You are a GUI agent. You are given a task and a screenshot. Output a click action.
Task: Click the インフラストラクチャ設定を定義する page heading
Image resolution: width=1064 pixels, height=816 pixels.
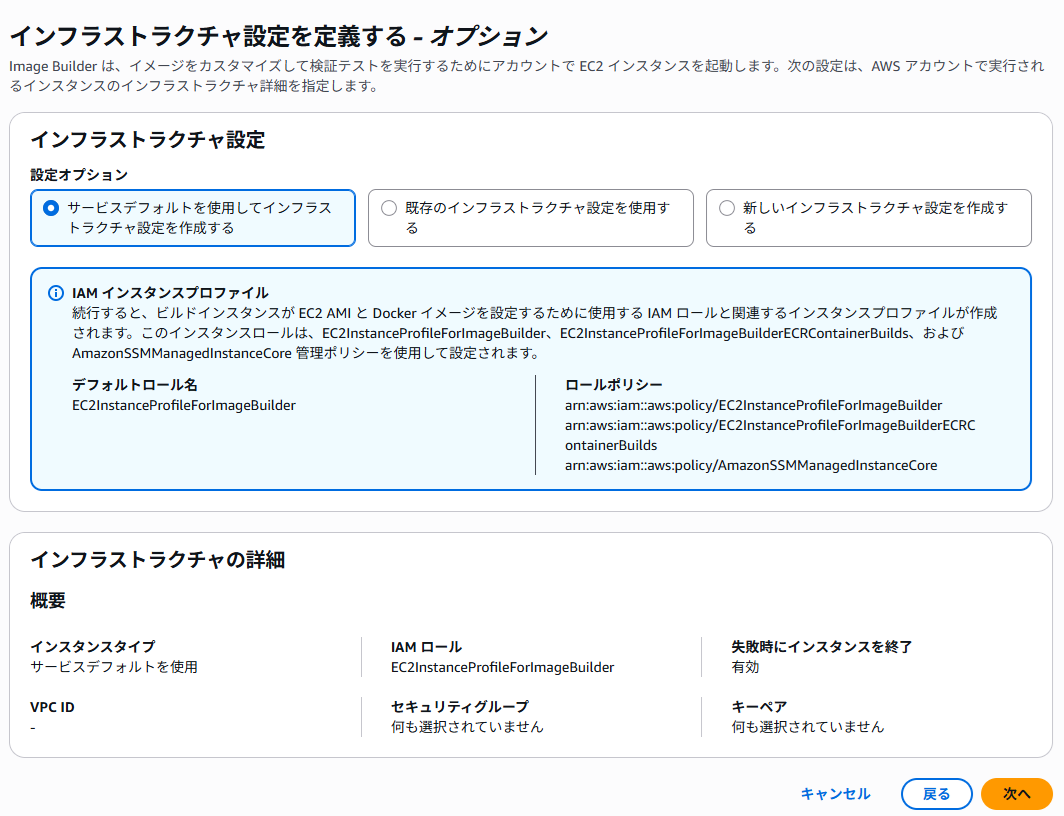click(279, 36)
